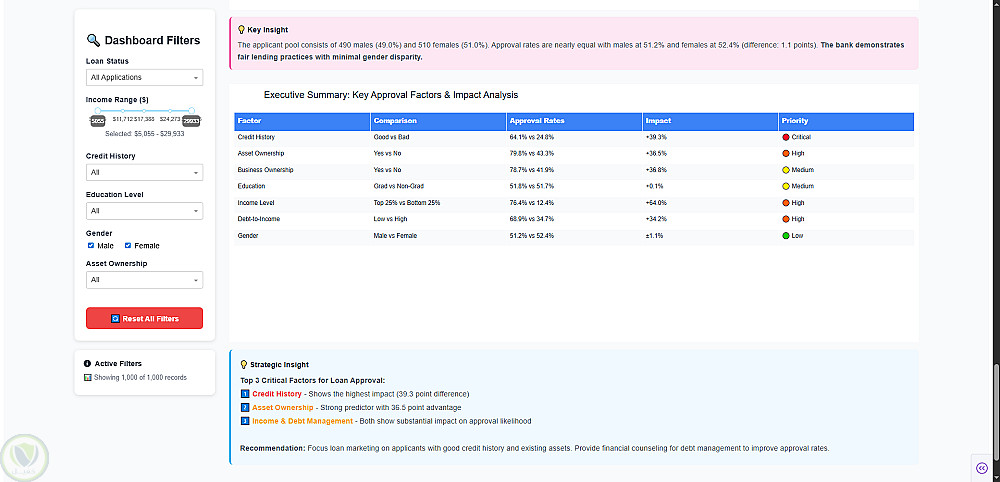The image size is (1000, 482).
Task: Expand the Credit History filter dropdown
Action: click(x=145, y=173)
